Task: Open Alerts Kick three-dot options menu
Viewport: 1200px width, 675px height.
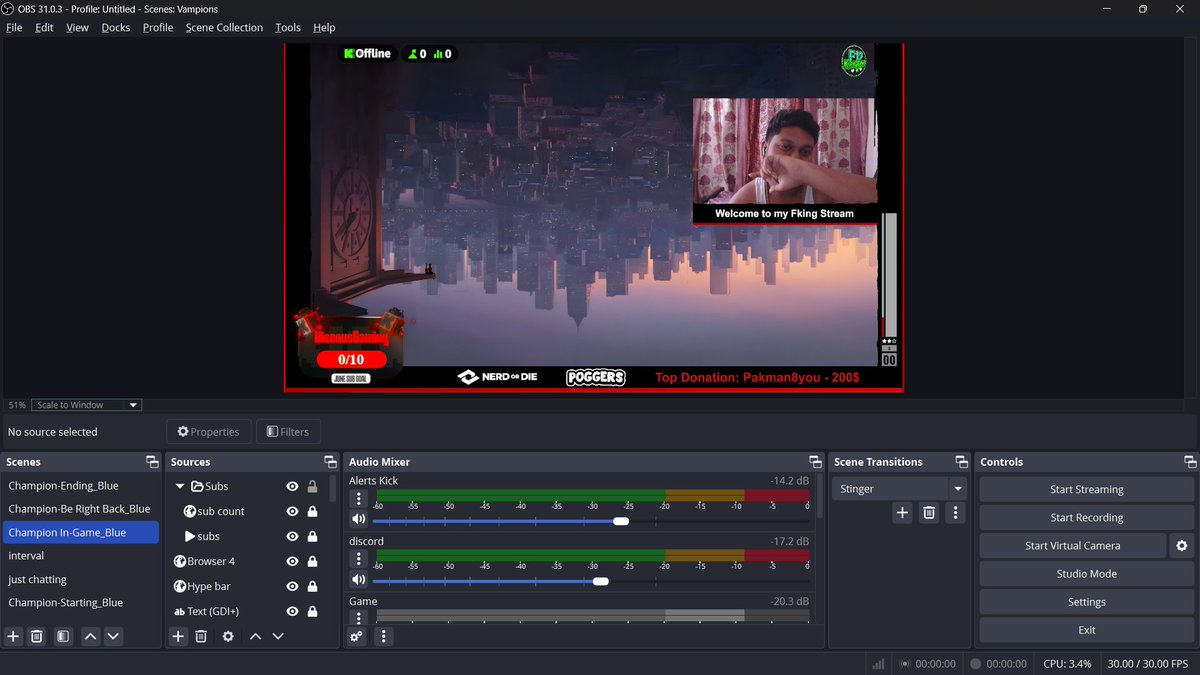Action: point(359,499)
